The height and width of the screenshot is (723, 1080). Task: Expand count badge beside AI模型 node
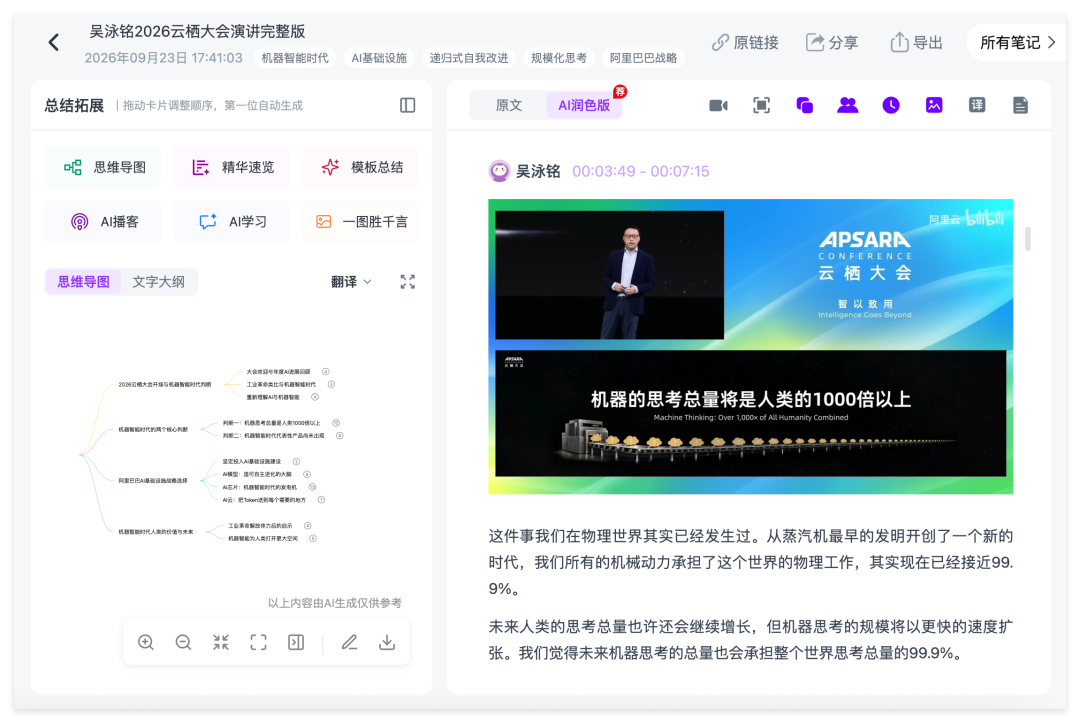(307, 474)
